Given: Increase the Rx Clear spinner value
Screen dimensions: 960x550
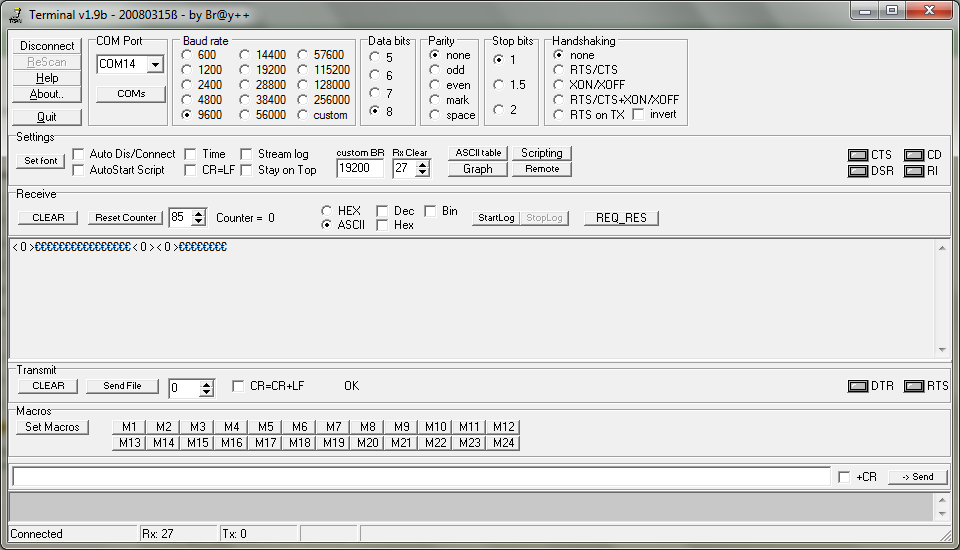Looking at the screenshot, I should (x=422, y=164).
